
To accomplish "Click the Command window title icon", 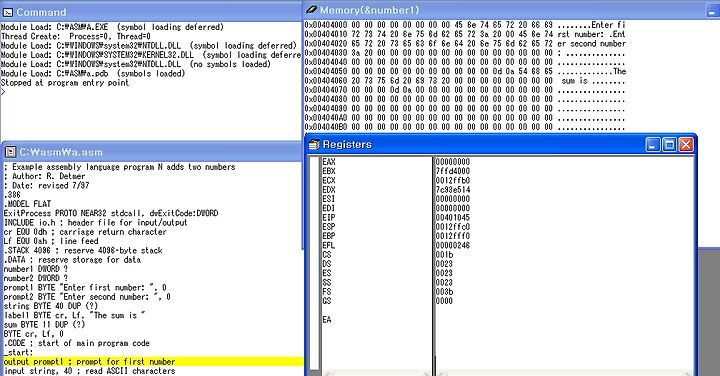I will point(8,12).
